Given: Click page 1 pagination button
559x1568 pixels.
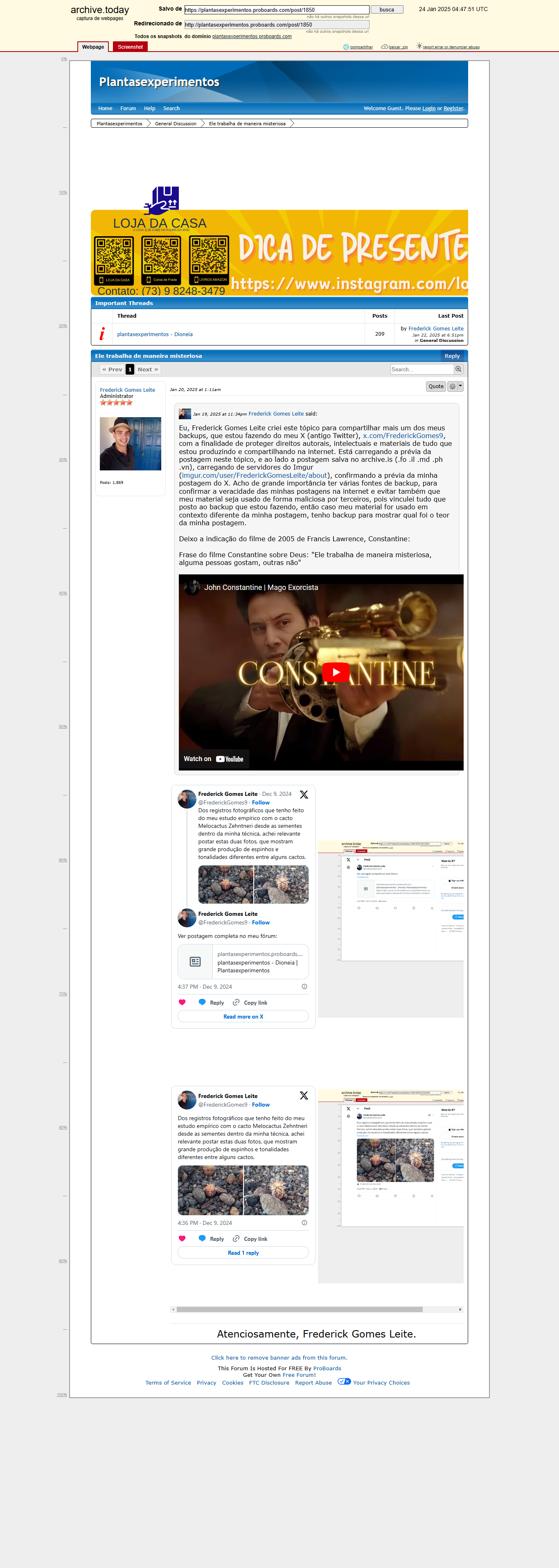Looking at the screenshot, I should [x=130, y=369].
